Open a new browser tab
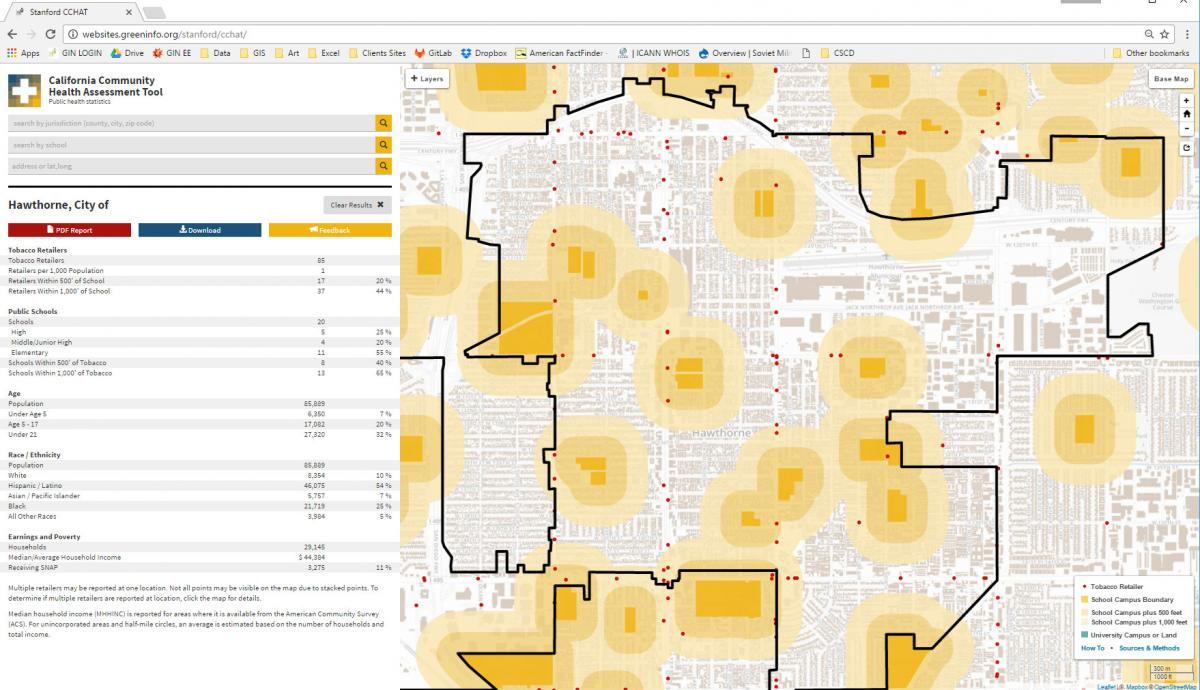The width and height of the screenshot is (1200, 690). 155,12
